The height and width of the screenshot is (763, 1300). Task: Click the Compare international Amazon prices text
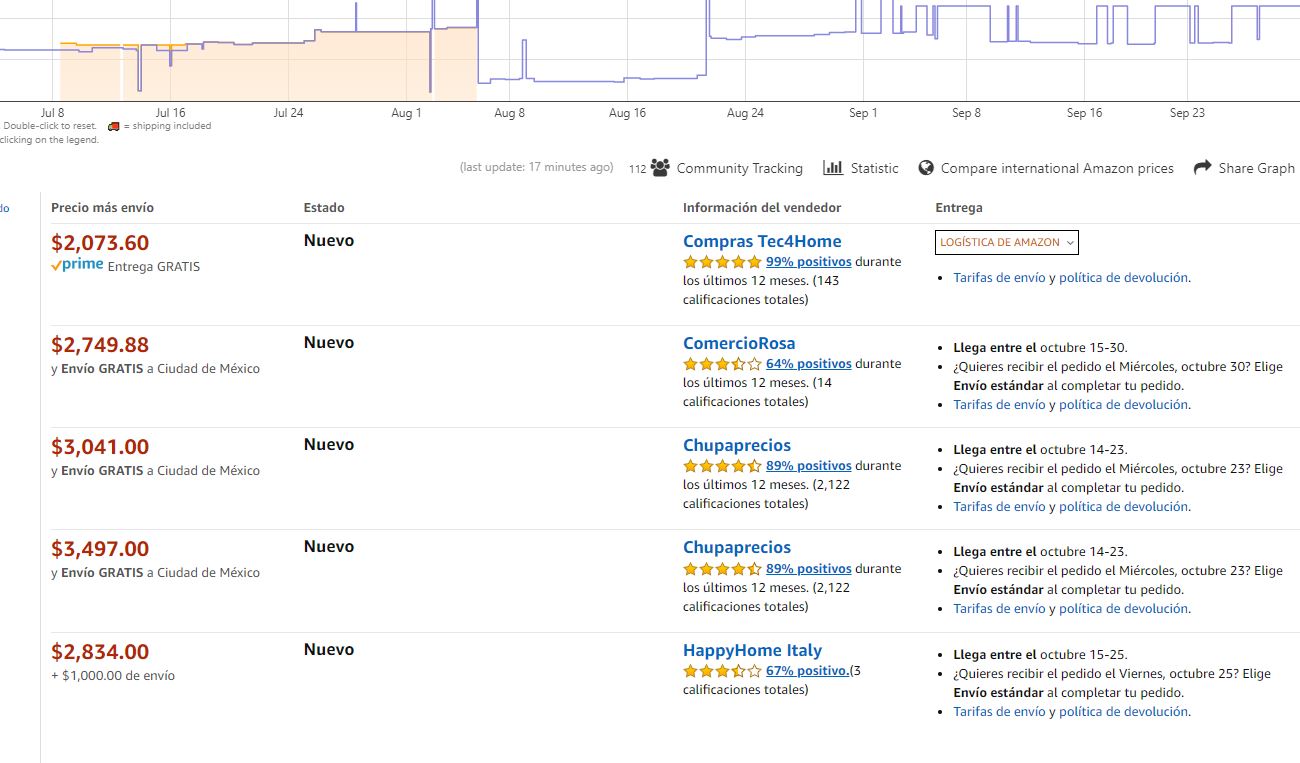point(1057,168)
